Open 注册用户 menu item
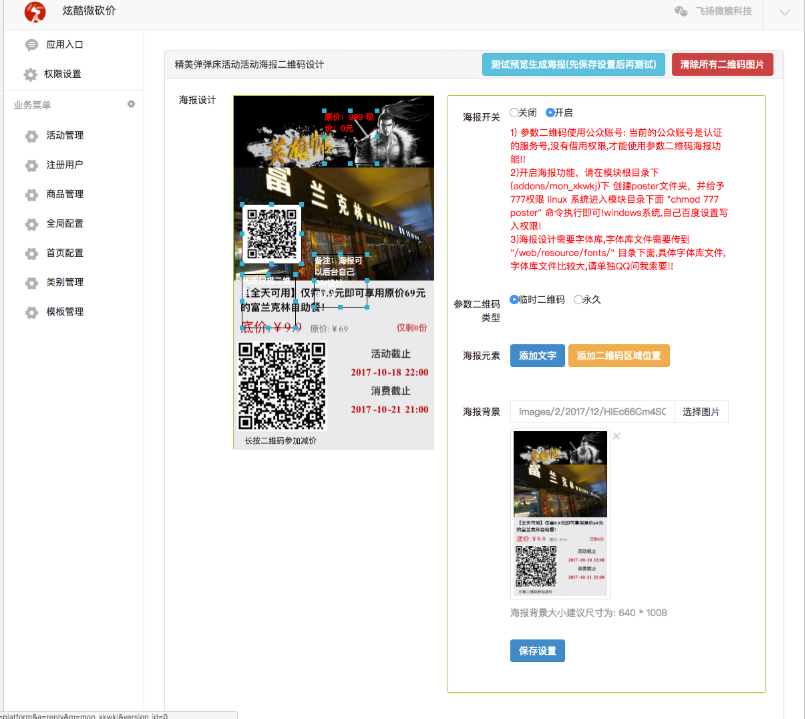Screen dimensions: 805x719 pyautogui.click(x=65, y=164)
